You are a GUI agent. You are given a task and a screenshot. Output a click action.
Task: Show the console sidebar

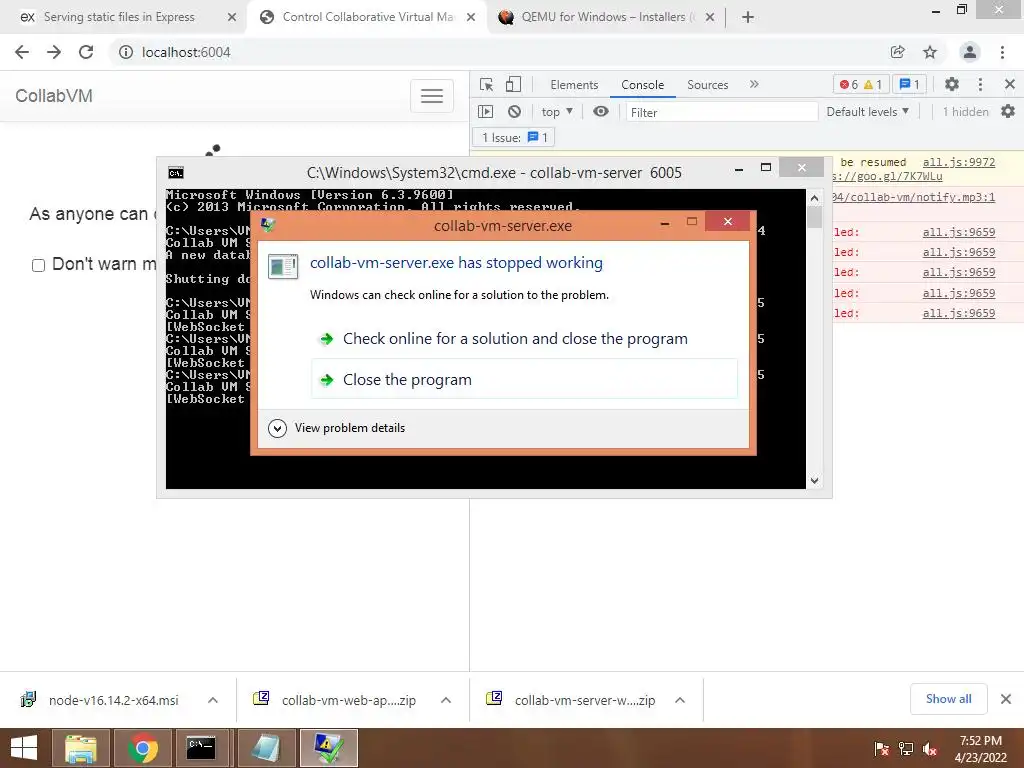click(x=486, y=112)
